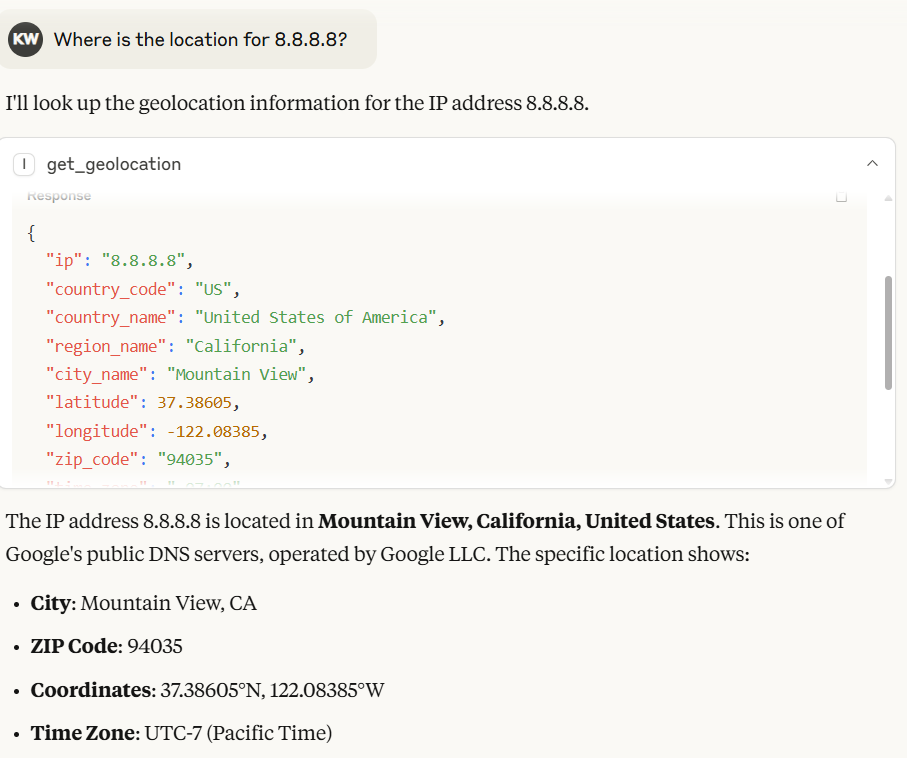Click the "ZIP Code: 94035" bullet
The width and height of the screenshot is (907, 758).
[x=106, y=646]
